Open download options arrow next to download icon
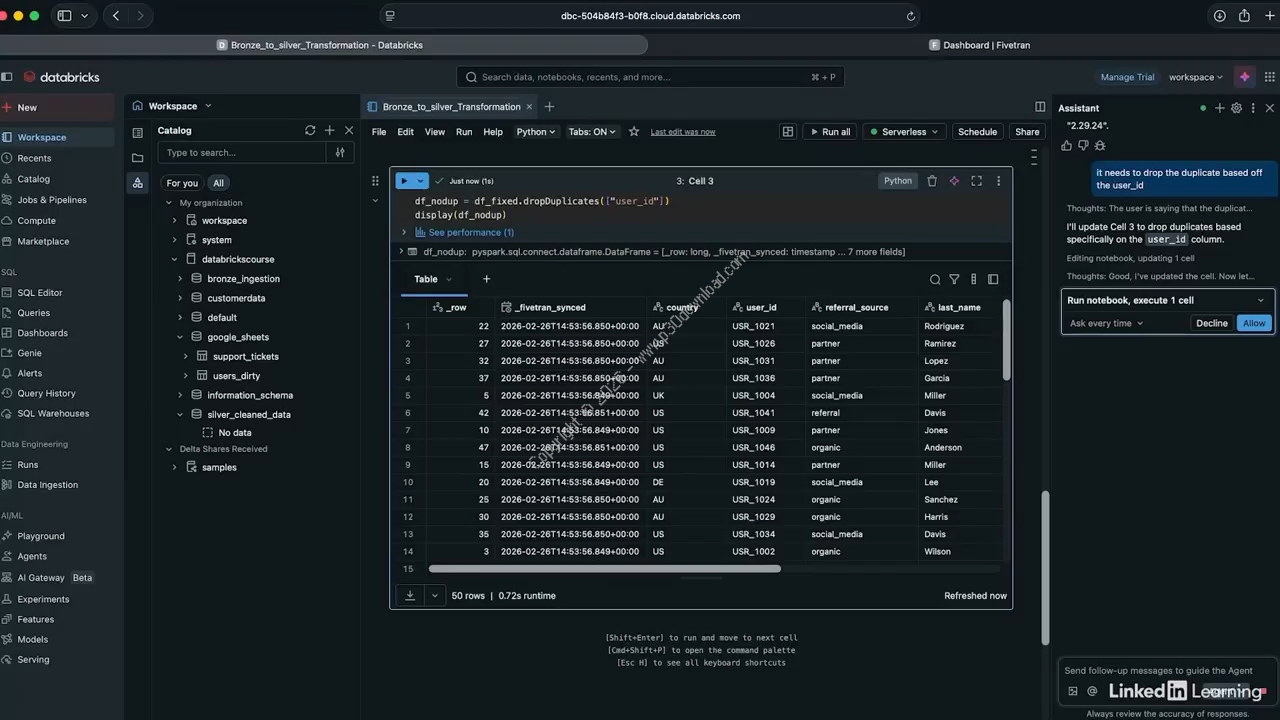This screenshot has width=1280, height=720. (434, 595)
